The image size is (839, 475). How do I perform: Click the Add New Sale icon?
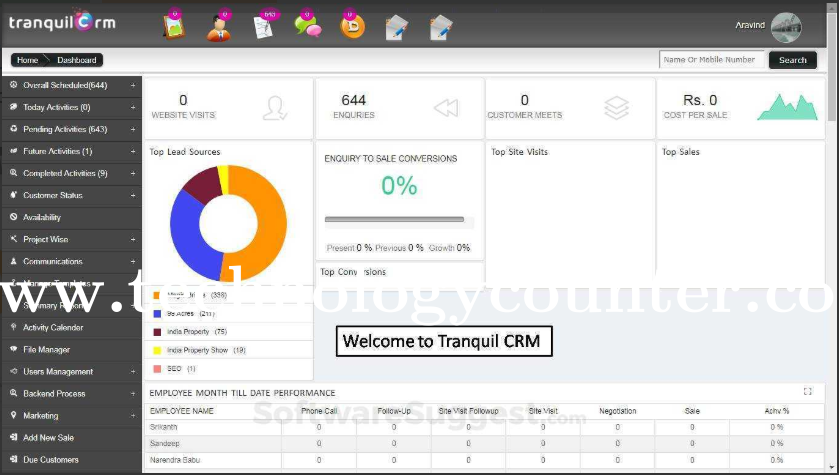13,437
